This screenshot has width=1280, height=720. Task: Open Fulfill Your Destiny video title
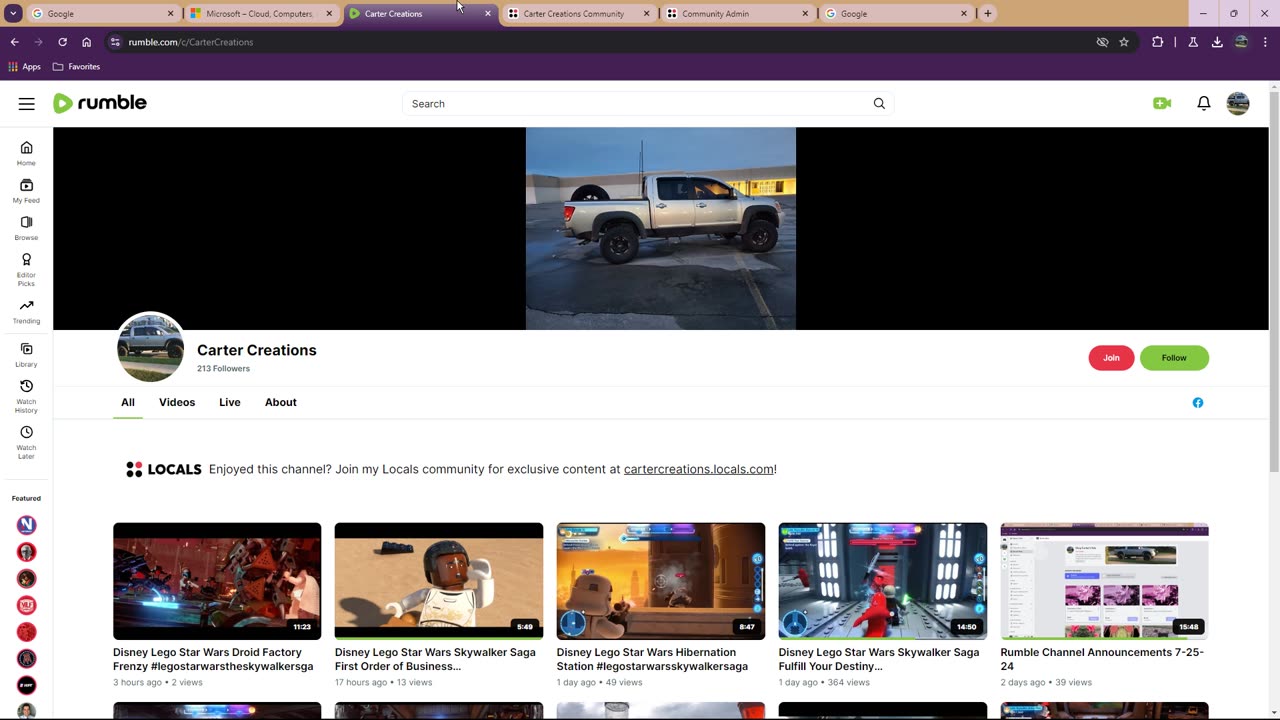click(879, 659)
